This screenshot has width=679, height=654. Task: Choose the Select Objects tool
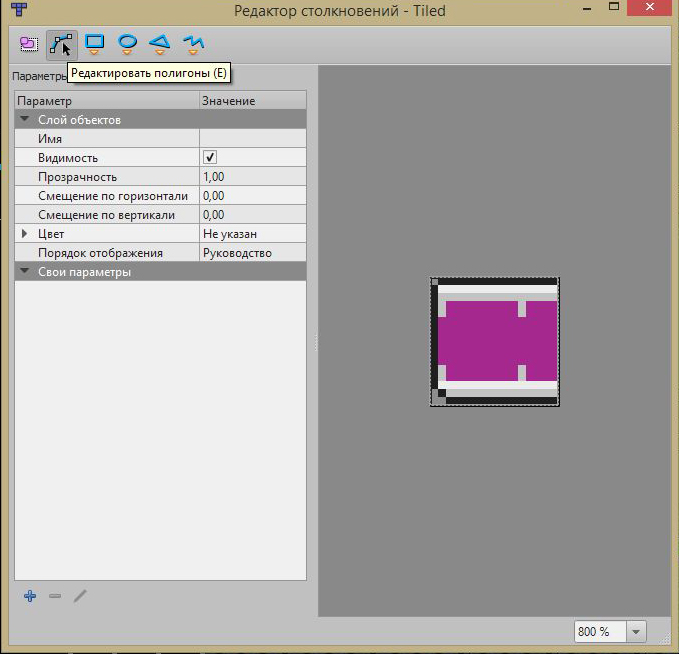tap(29, 44)
